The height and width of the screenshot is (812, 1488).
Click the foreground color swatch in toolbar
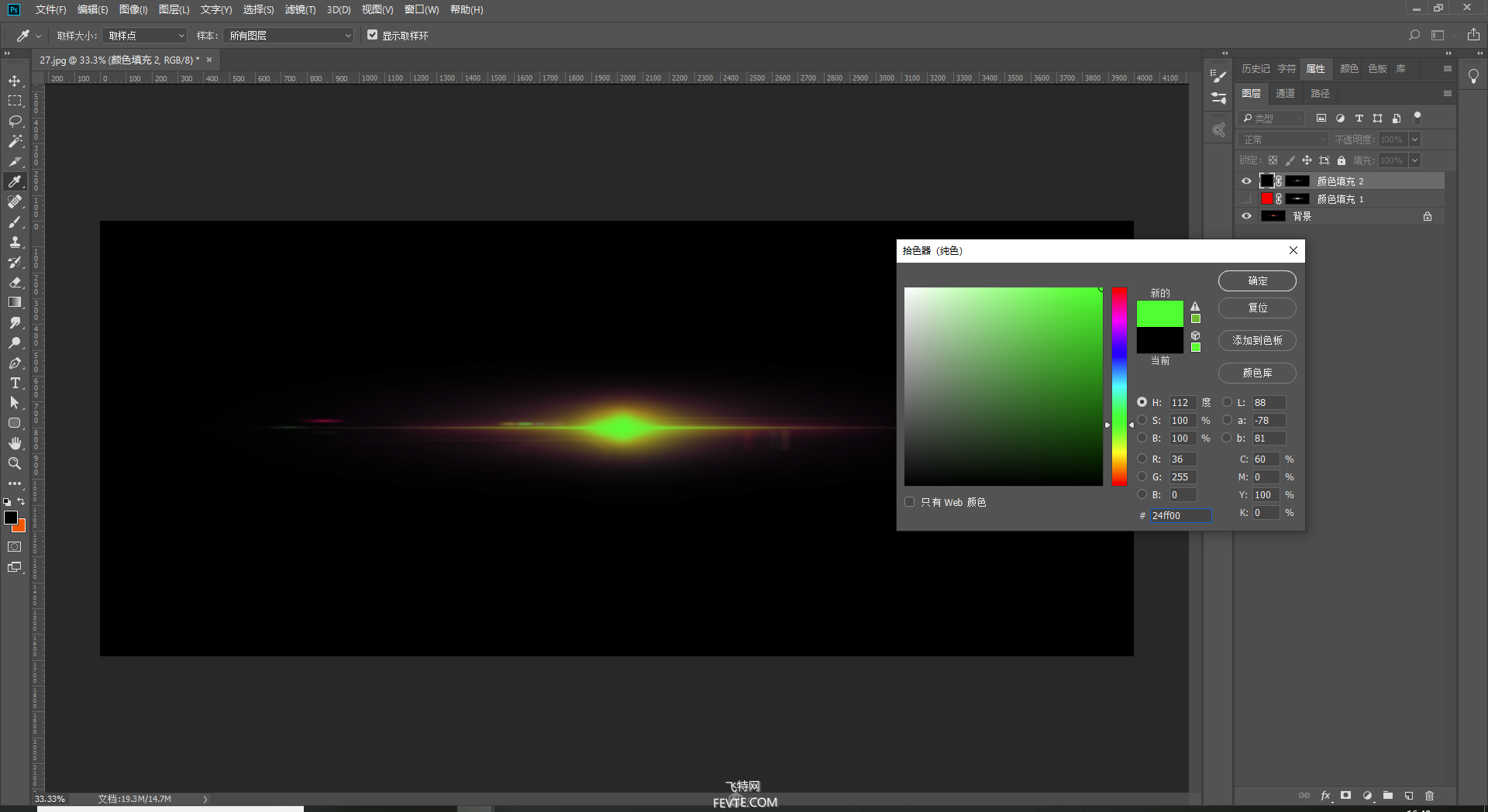[11, 518]
